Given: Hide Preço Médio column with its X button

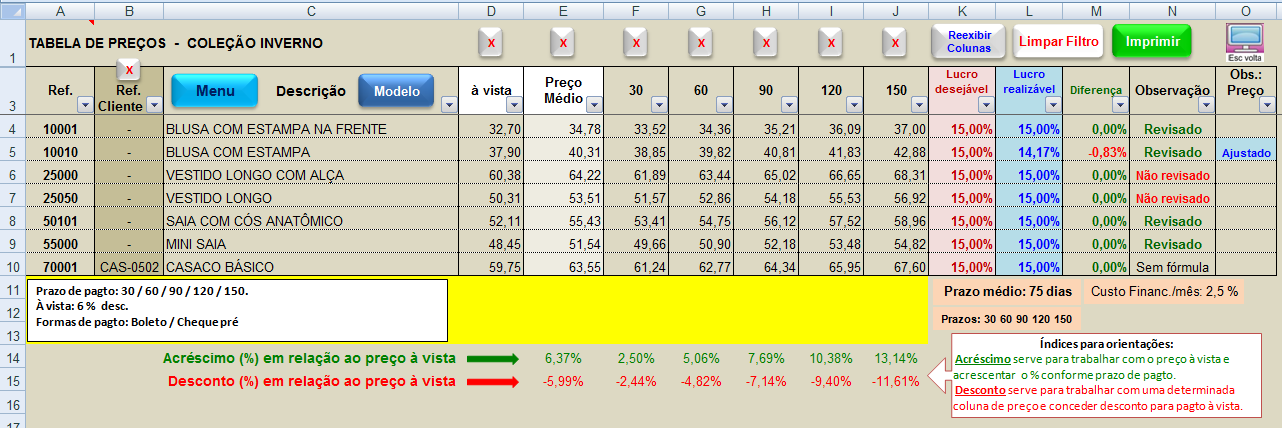Looking at the screenshot, I should (563, 43).
